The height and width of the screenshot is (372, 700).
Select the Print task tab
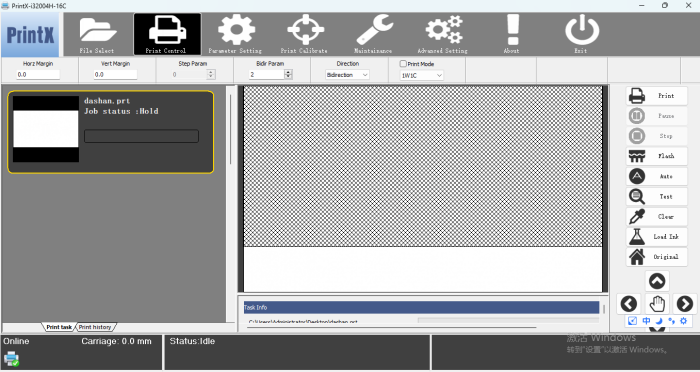[x=59, y=327]
